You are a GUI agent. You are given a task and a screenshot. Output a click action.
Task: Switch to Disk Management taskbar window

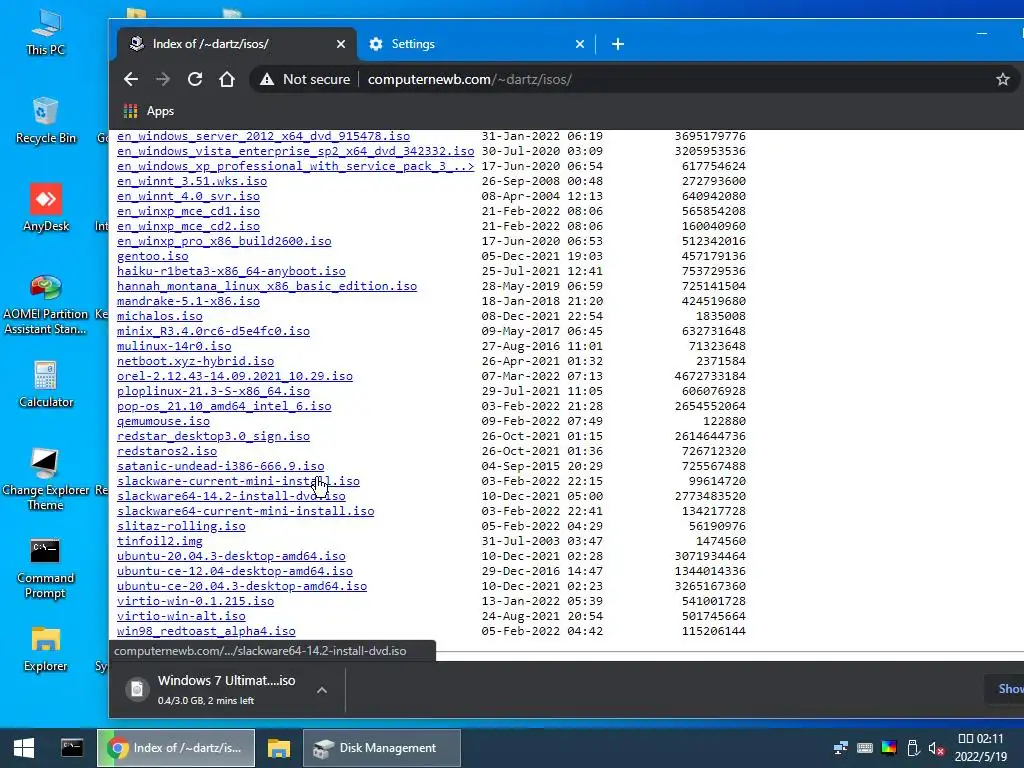click(x=382, y=748)
